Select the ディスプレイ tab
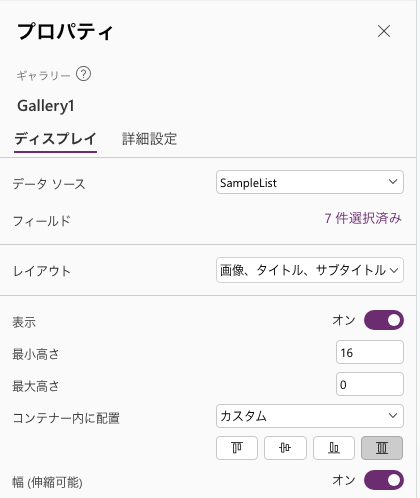420x498 pixels. pos(55,139)
